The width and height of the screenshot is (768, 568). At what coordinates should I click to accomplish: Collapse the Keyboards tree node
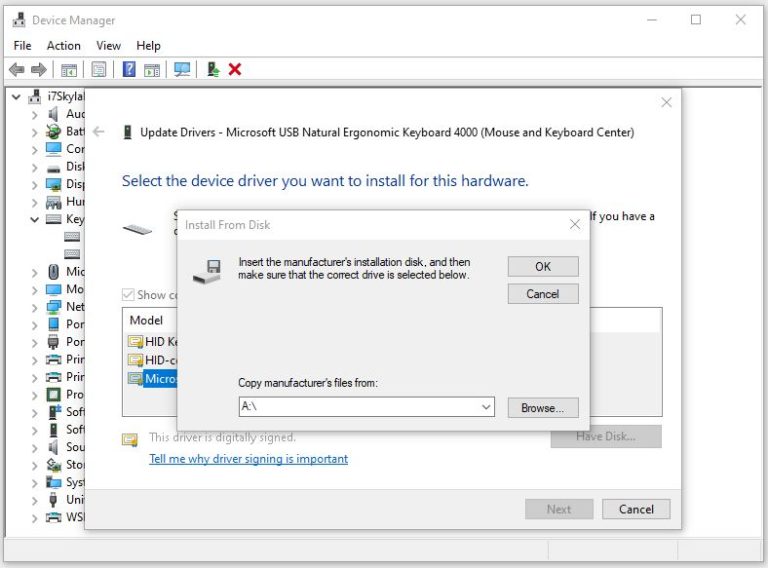[34, 219]
